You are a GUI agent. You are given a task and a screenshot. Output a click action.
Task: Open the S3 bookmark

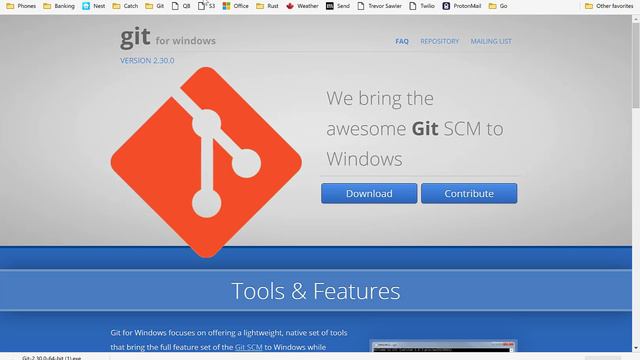pos(207,6)
